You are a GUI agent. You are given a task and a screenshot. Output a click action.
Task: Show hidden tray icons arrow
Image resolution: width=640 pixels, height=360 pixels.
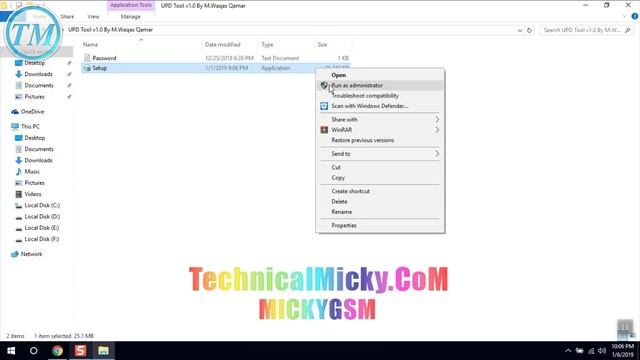(568, 351)
